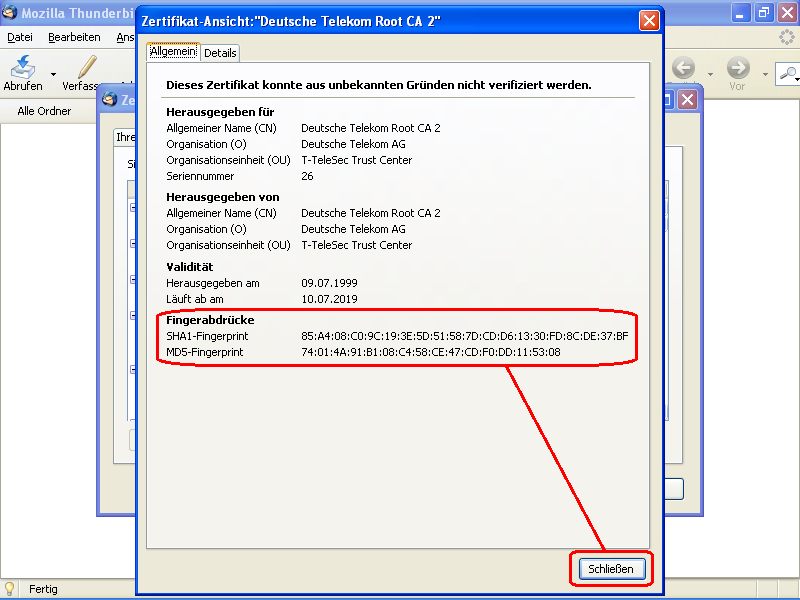Select the Allgemein tab
The width and height of the screenshot is (800, 600).
click(174, 52)
